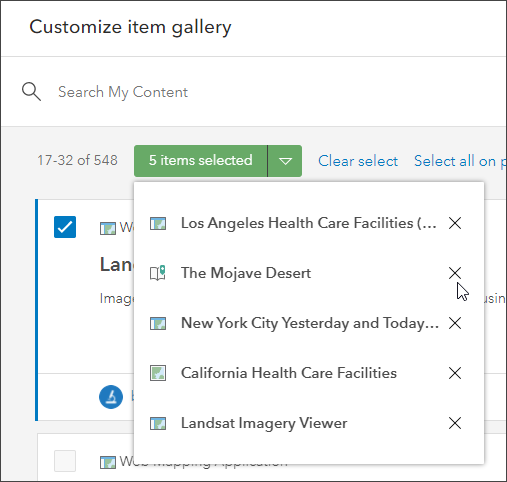Select Los Angeles Health Care Facilities entry
This screenshot has height=482, width=507.
tap(309, 223)
